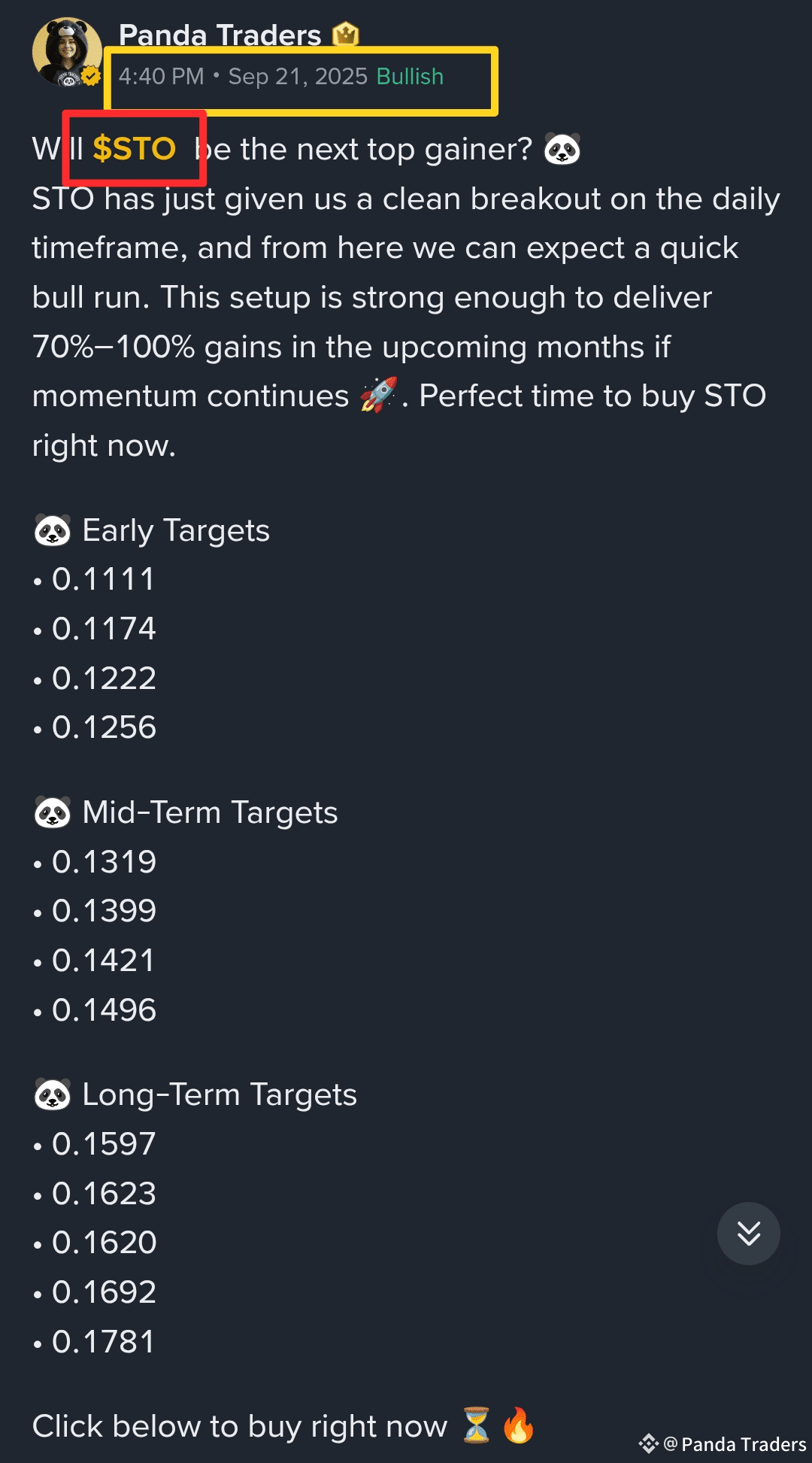Click the @Panda Traders watermark text
812x1463 pixels.
point(735,1444)
